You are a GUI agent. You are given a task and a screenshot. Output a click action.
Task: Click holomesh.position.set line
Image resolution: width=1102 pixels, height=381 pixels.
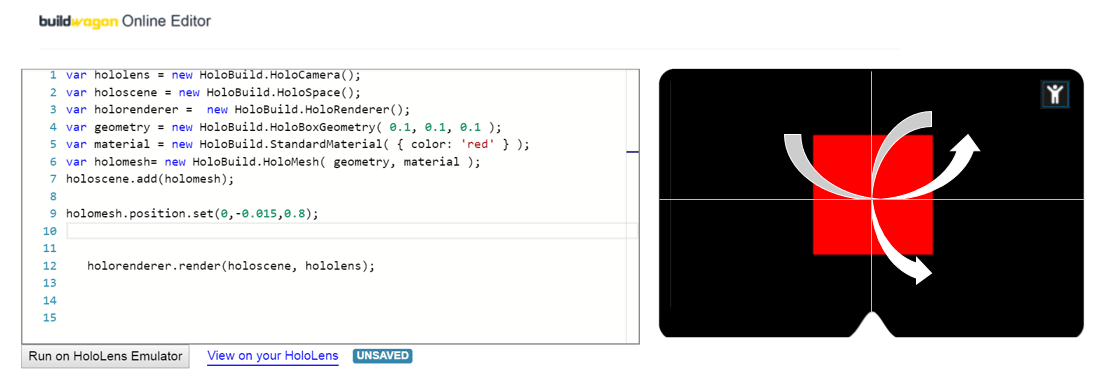[192, 214]
